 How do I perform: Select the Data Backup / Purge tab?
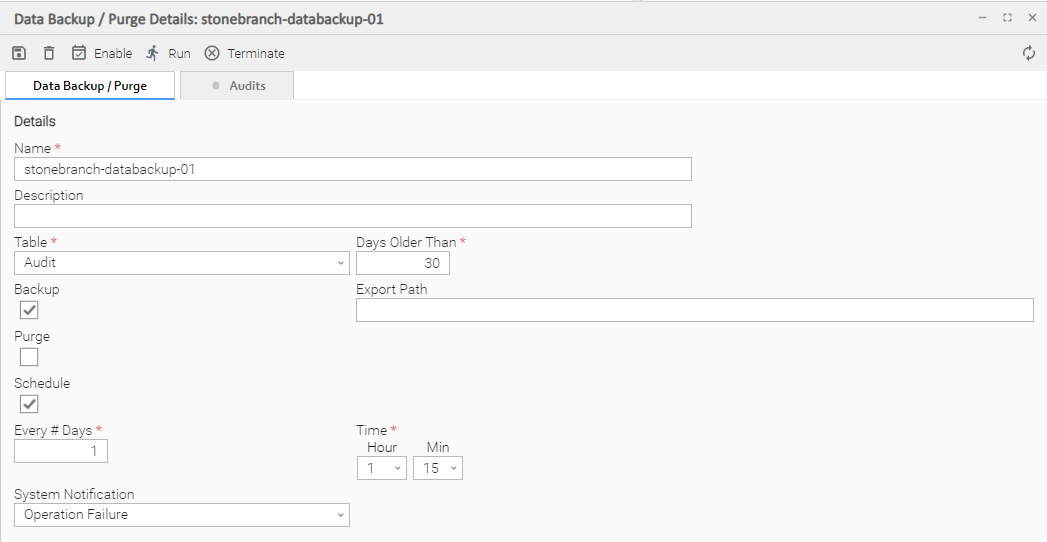click(90, 86)
